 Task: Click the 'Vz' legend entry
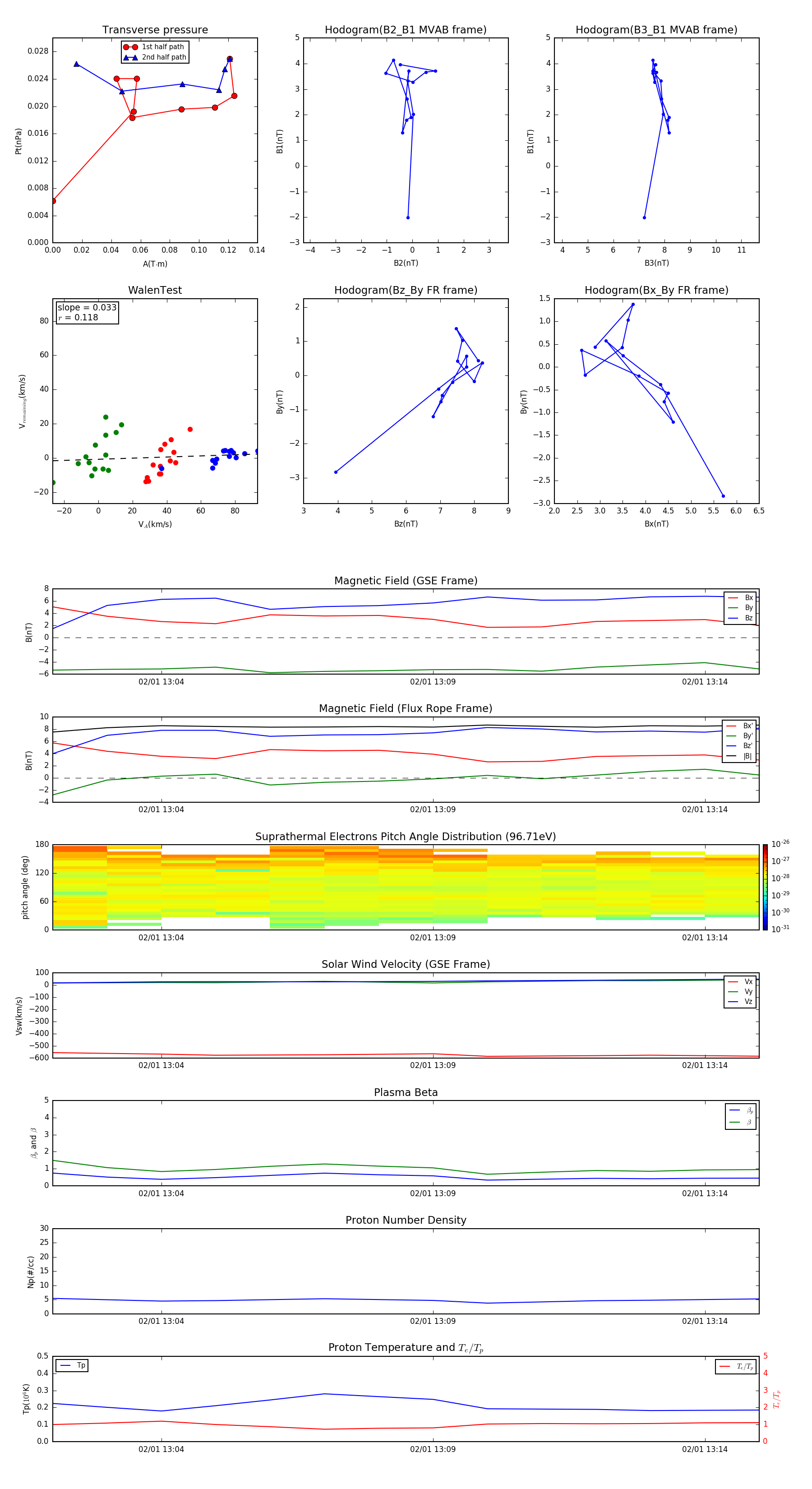[x=740, y=1001]
